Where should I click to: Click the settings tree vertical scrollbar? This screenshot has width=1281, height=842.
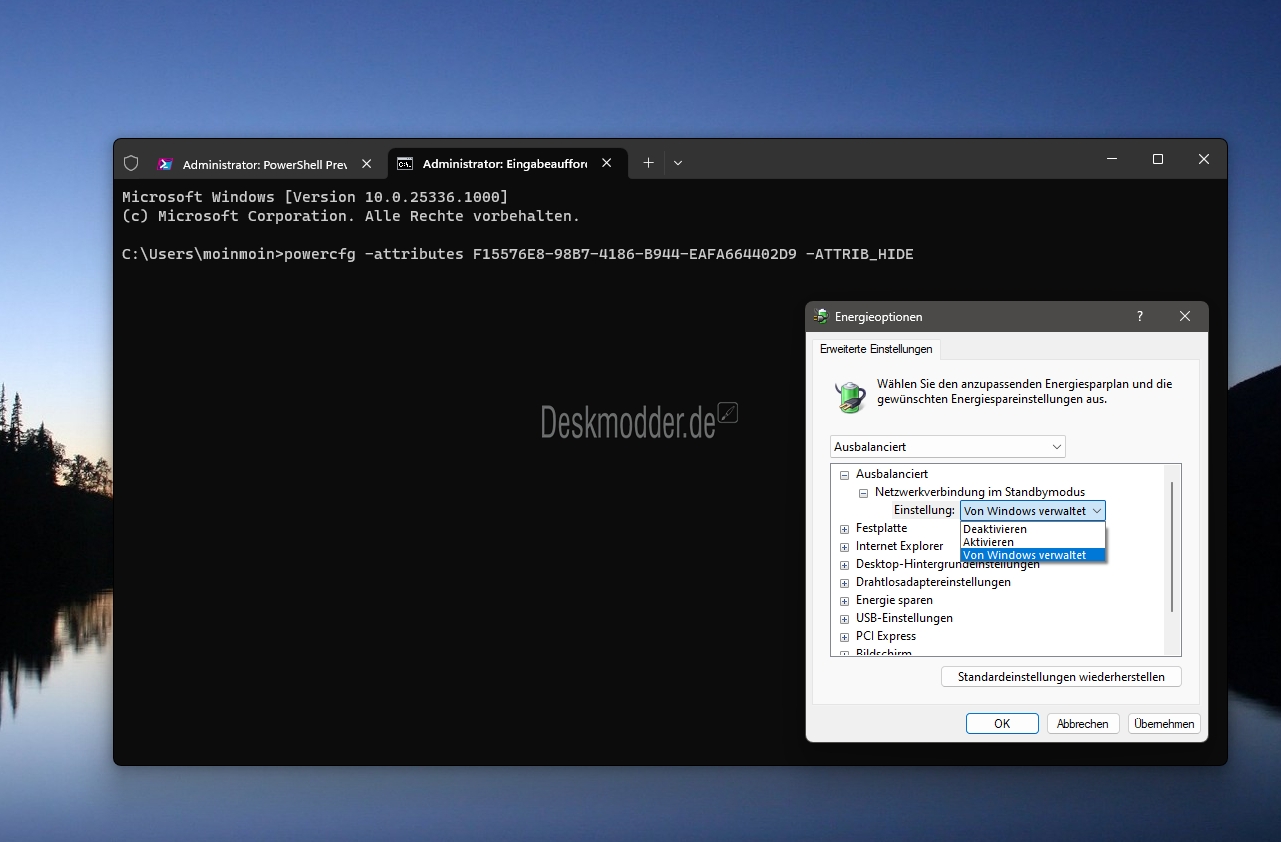point(1172,545)
